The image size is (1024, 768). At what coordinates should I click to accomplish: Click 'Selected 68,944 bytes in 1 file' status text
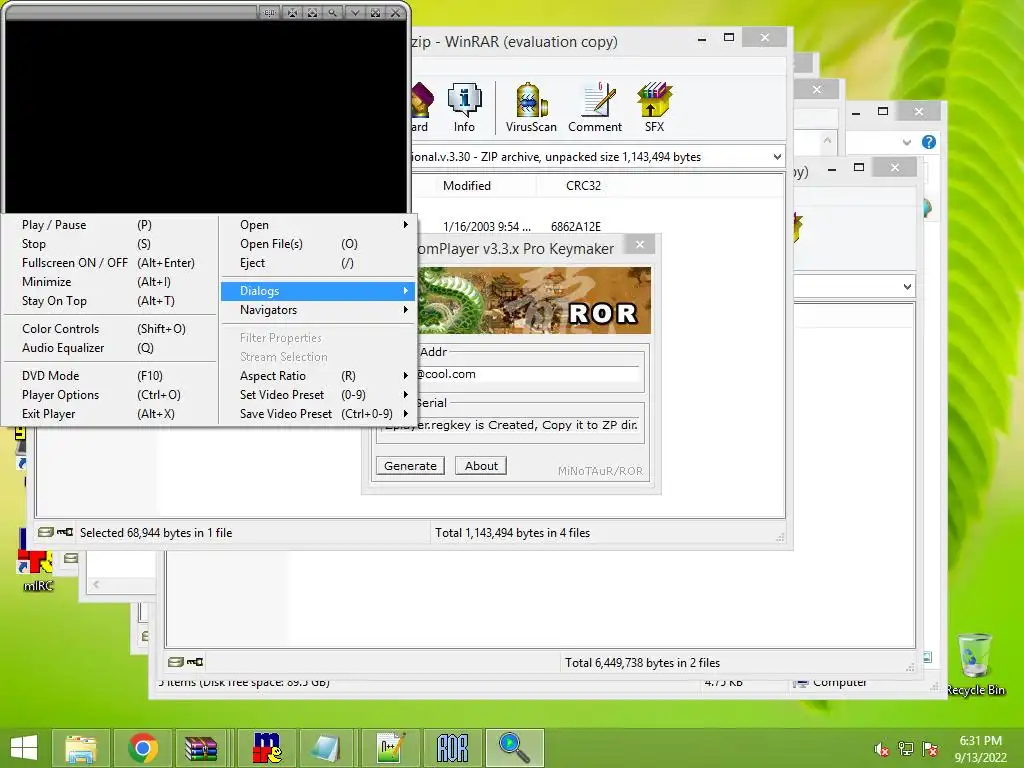point(156,533)
